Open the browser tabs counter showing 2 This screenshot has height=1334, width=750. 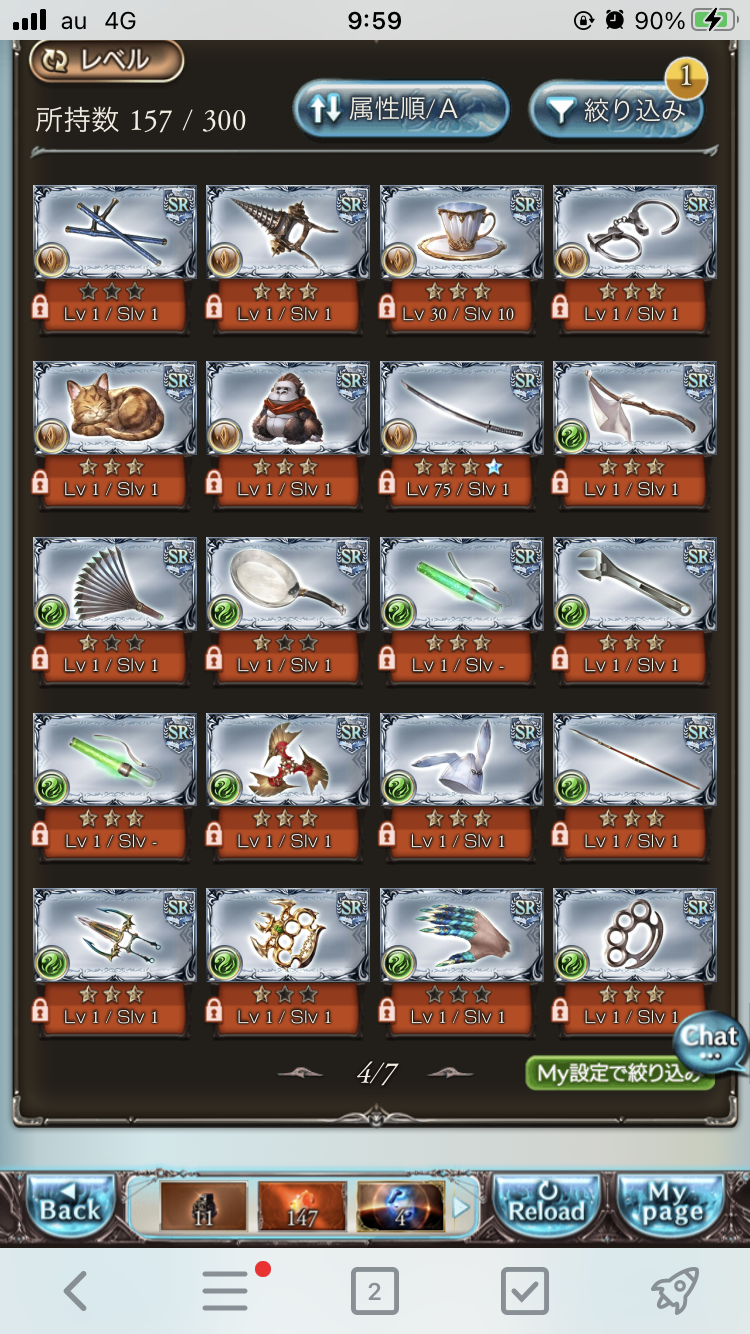point(374,1292)
